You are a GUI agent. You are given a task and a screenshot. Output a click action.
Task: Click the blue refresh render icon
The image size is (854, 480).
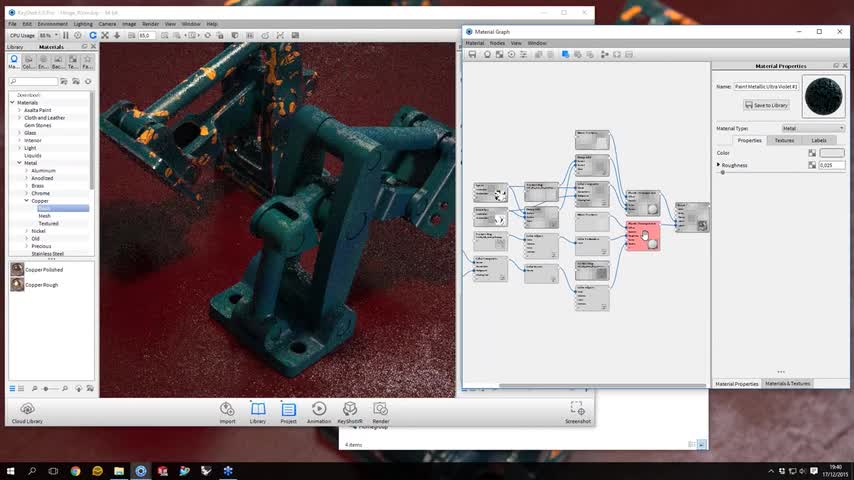pos(93,35)
